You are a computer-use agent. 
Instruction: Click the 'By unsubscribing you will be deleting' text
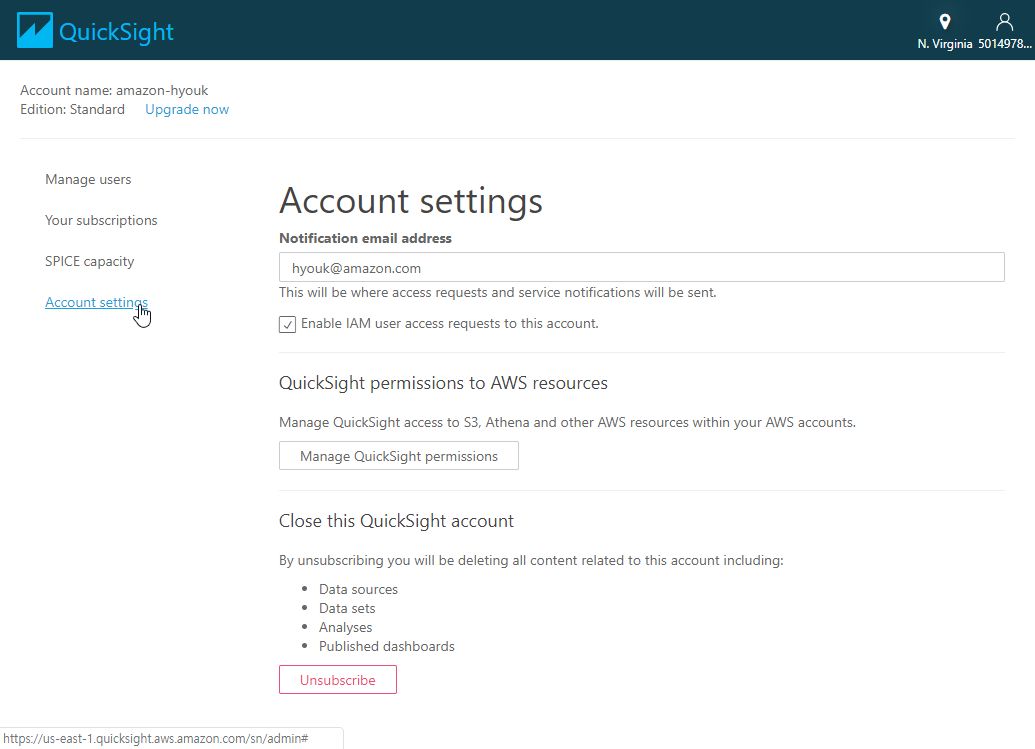pos(531,560)
